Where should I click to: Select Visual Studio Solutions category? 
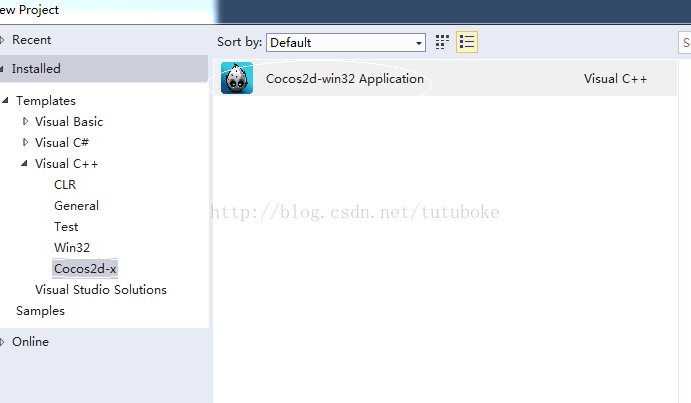(x=101, y=290)
